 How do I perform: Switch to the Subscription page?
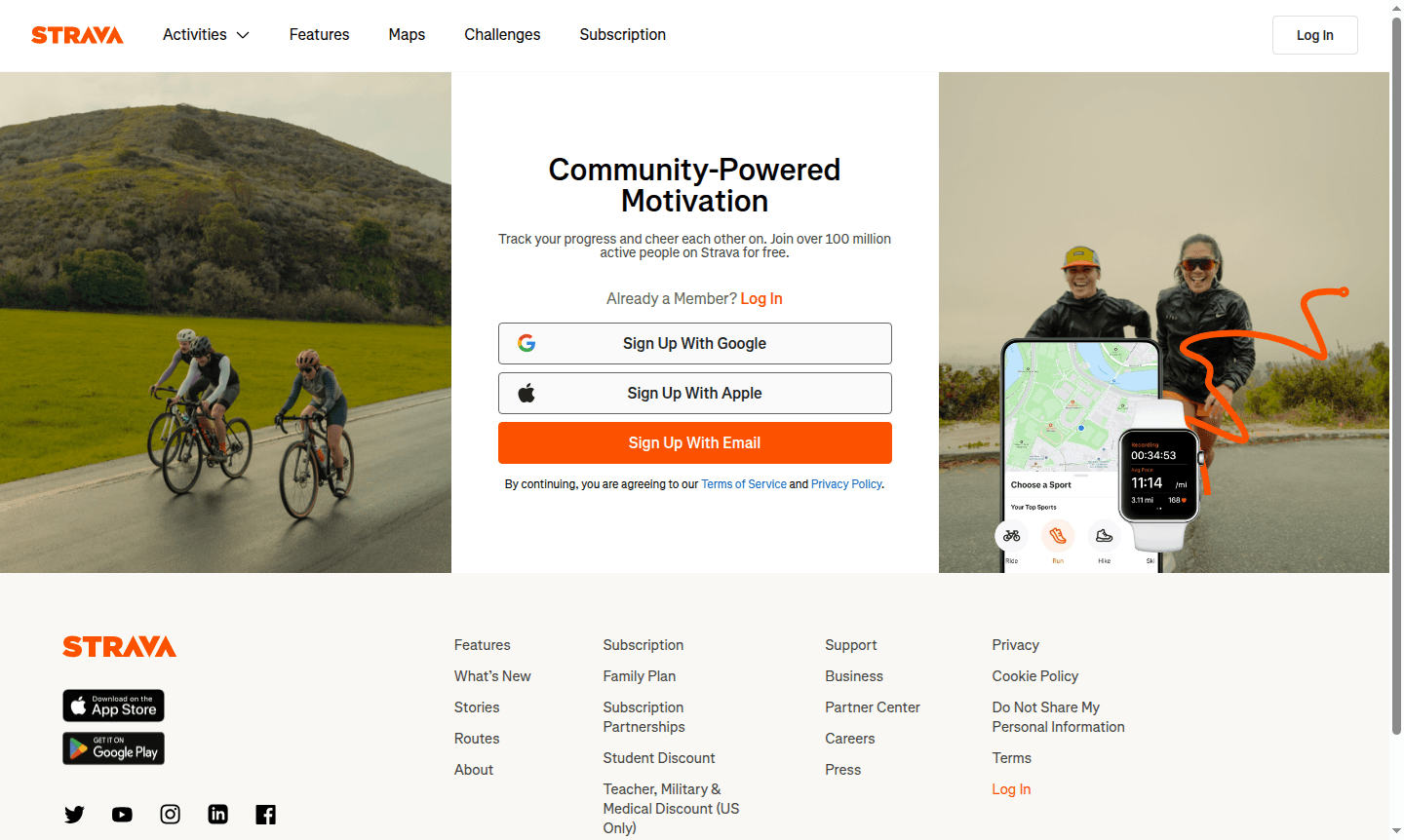point(622,34)
